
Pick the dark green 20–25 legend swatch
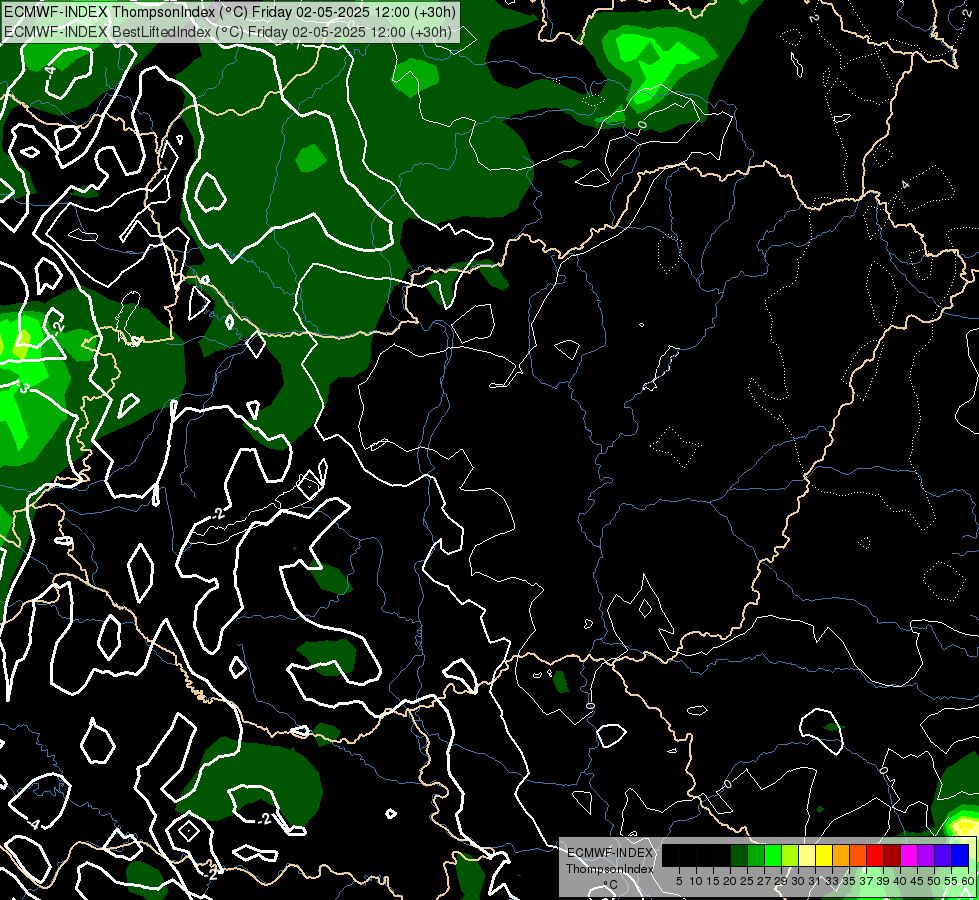tap(739, 855)
